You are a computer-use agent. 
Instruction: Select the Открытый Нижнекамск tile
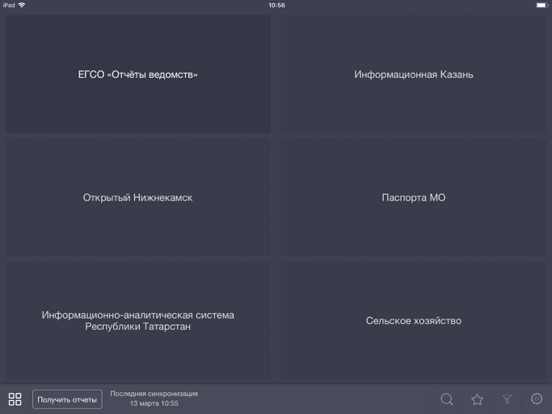tap(138, 197)
